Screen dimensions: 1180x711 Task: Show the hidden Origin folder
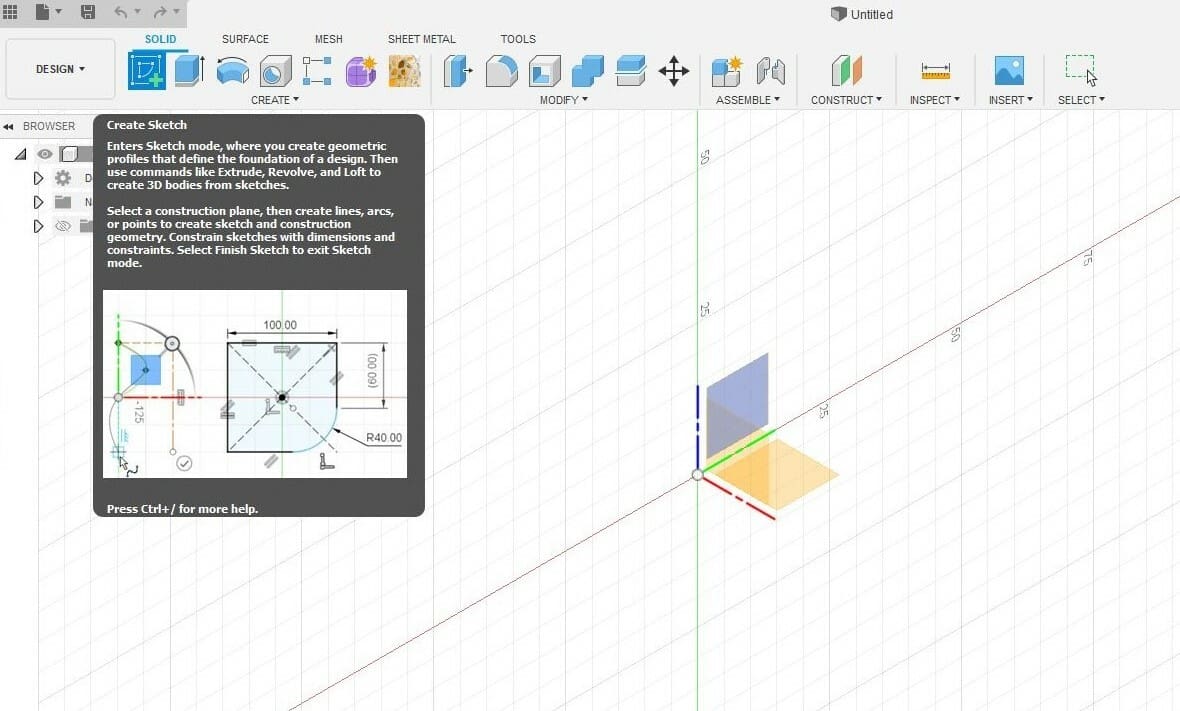[63, 226]
